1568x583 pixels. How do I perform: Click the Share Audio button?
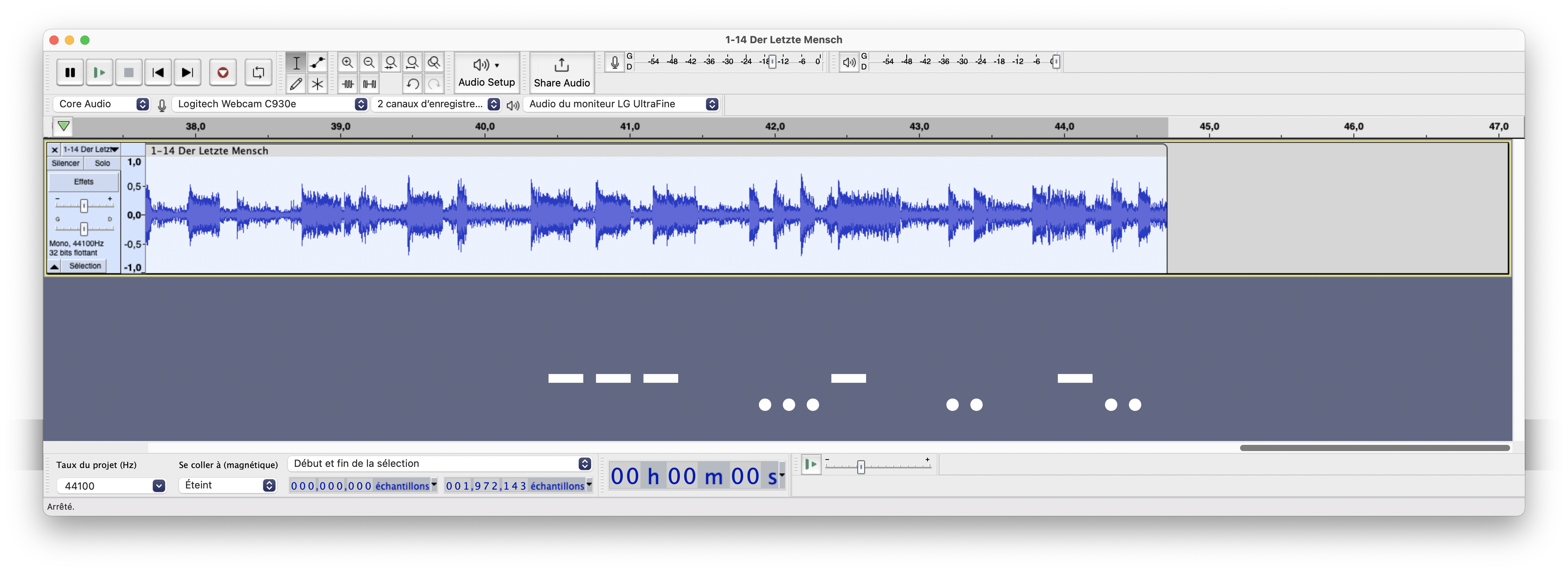[x=561, y=73]
